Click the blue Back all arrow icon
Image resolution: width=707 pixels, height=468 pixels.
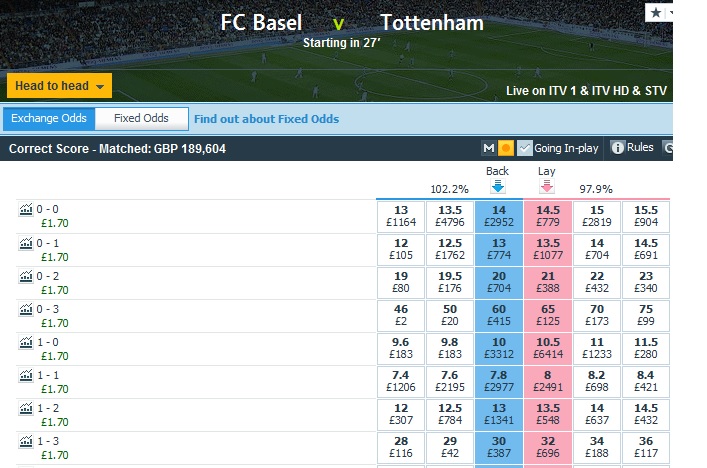pyautogui.click(x=498, y=186)
